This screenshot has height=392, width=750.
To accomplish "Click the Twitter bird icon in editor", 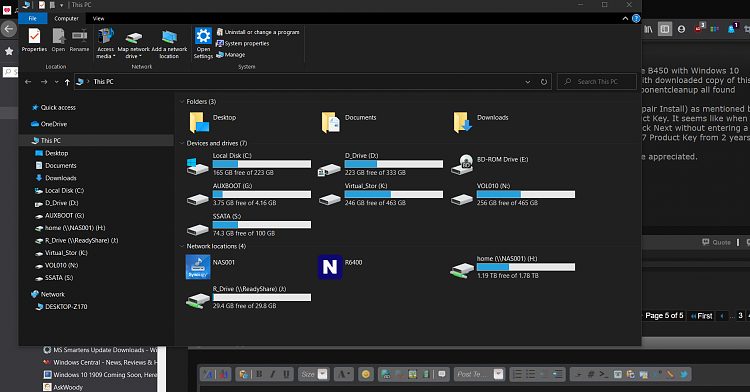I will point(684,374).
